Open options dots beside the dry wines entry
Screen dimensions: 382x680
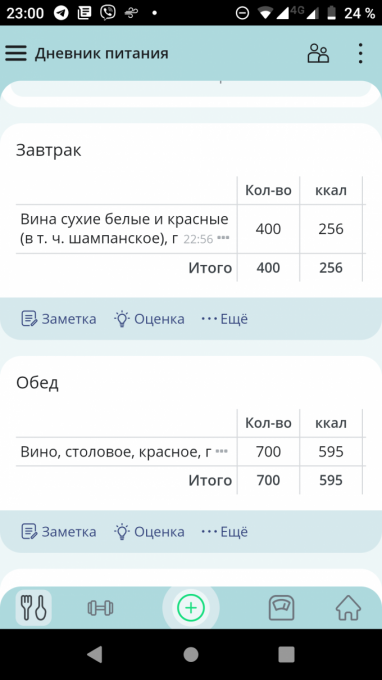tap(223, 239)
